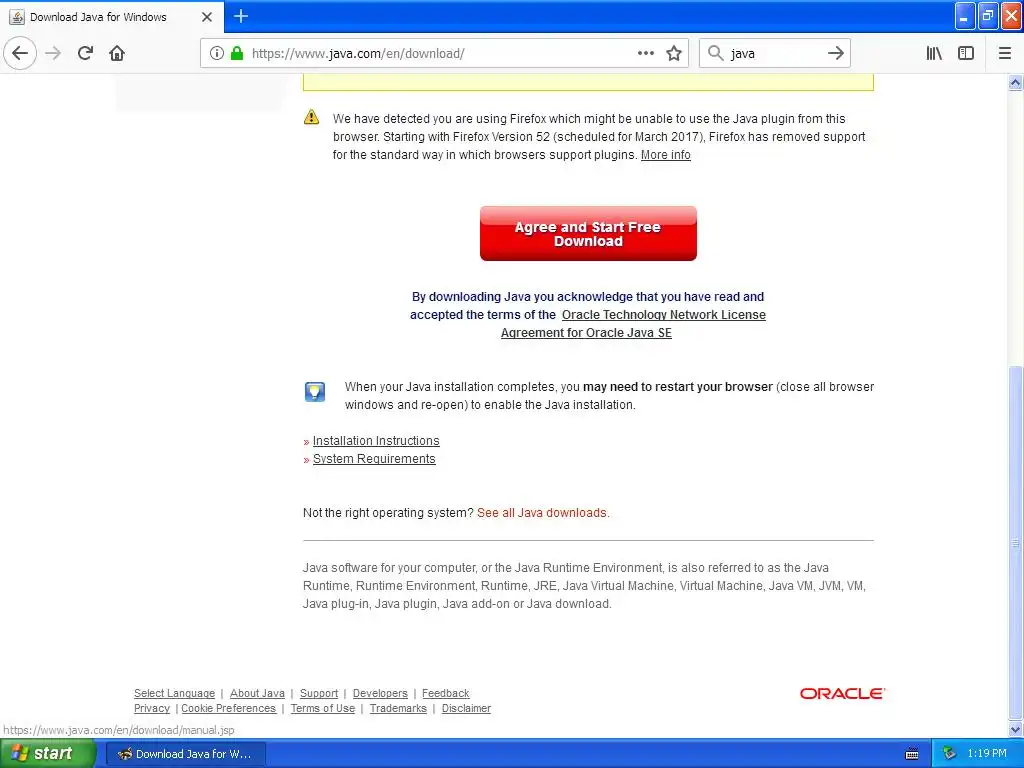Viewport: 1024px width, 768px height.
Task: Toggle the sidebar view
Action: [x=966, y=54]
